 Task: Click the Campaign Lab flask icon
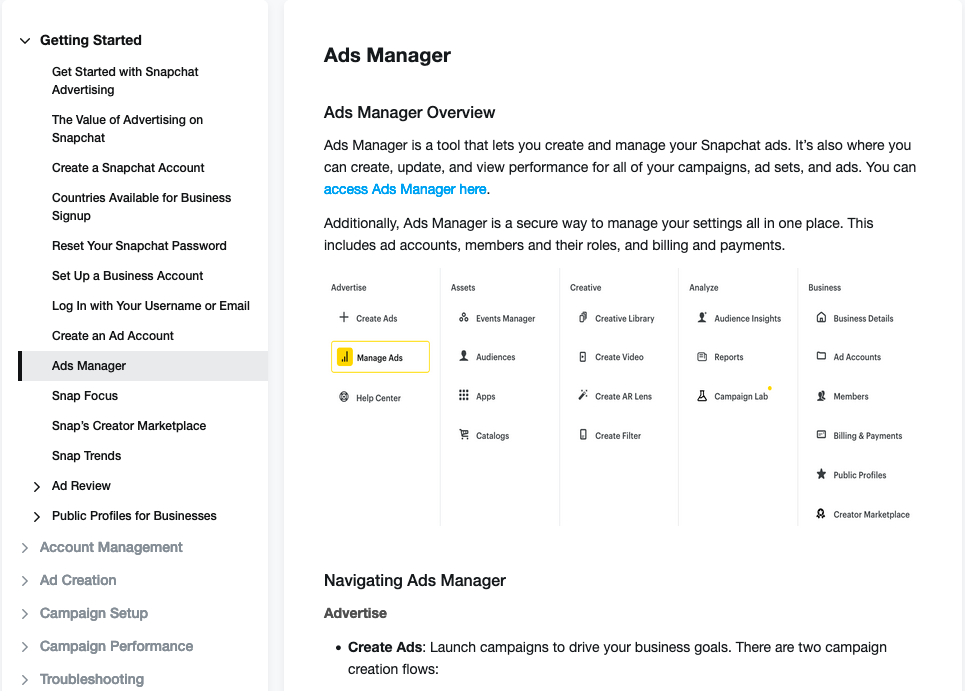click(702, 396)
